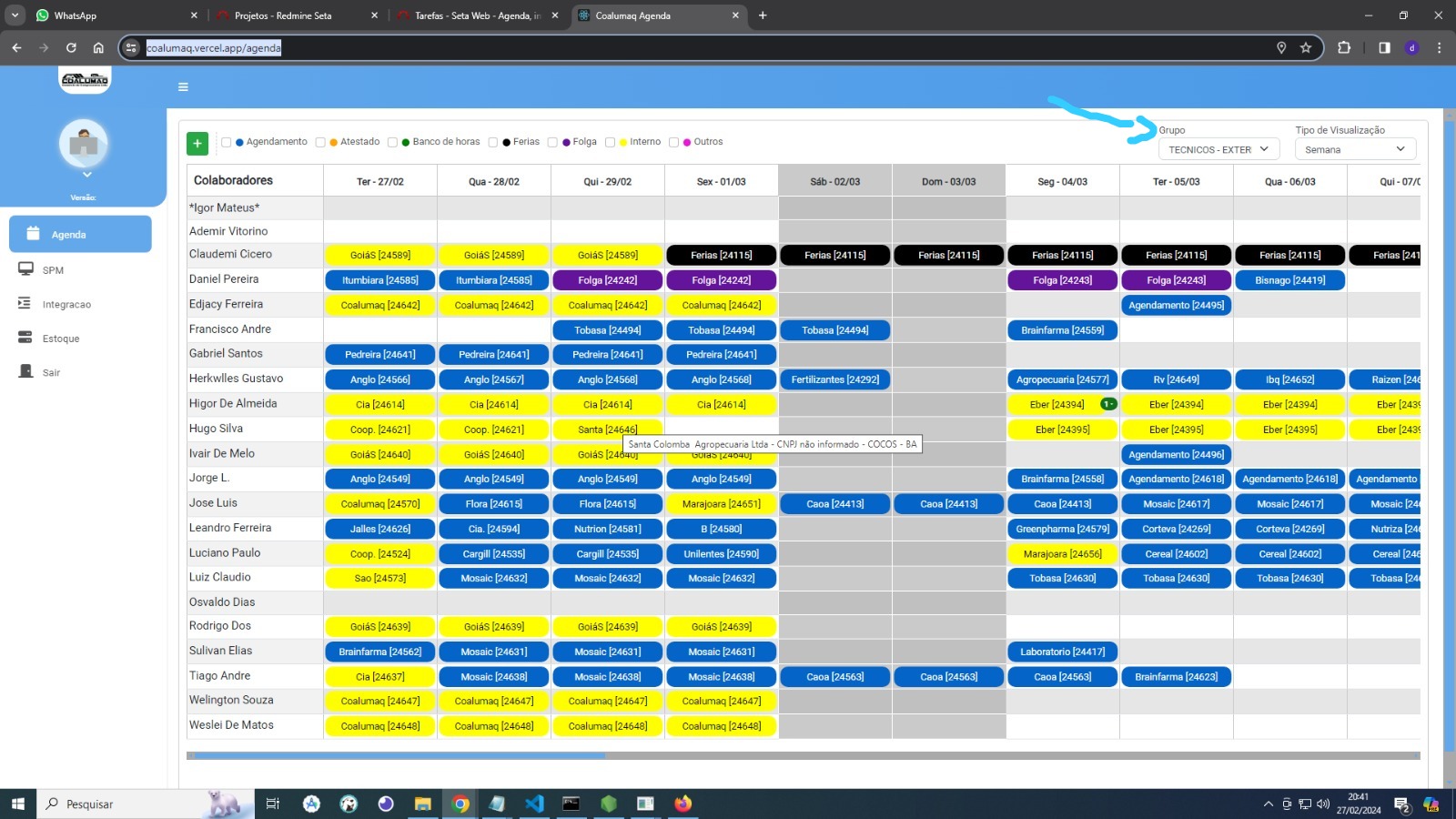Show hidden system tray icons
Viewport: 1456px width, 819px height.
(1268, 804)
